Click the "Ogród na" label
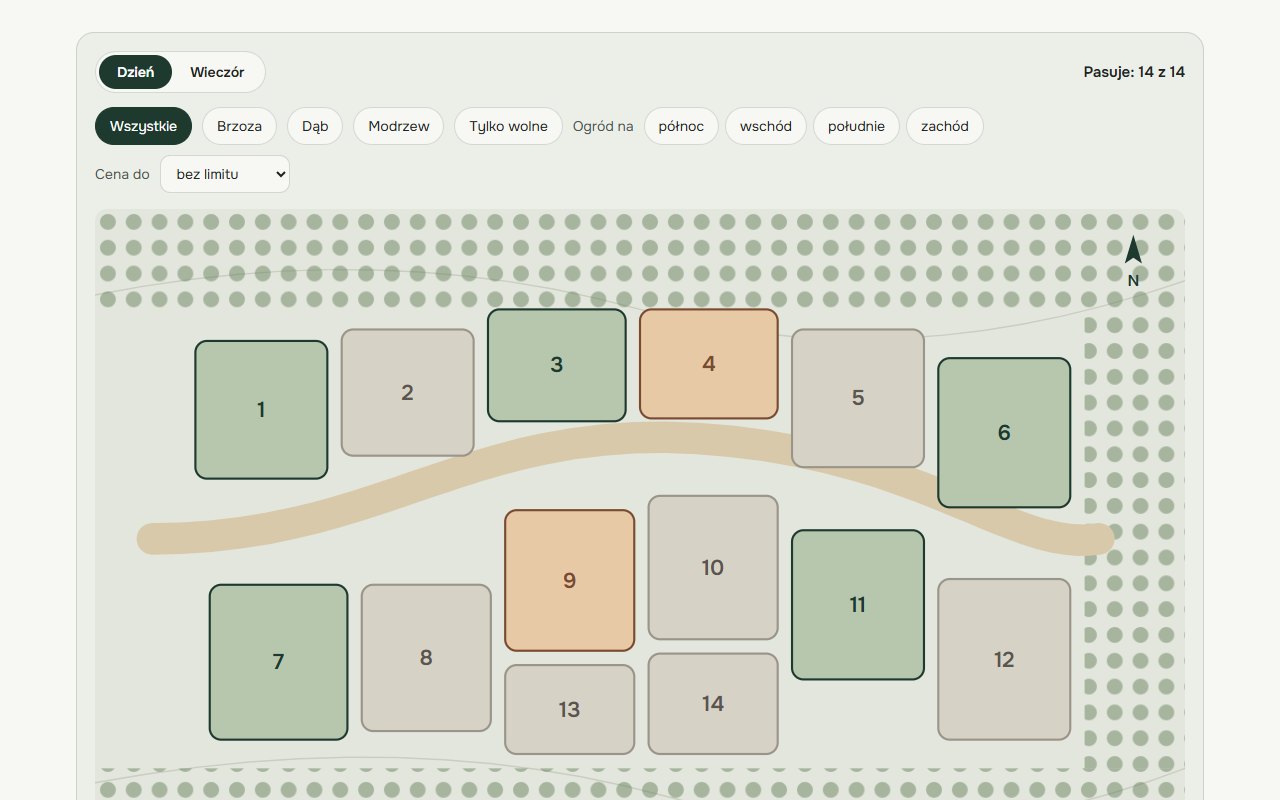Screen dimensions: 1280x800 tap(603, 126)
